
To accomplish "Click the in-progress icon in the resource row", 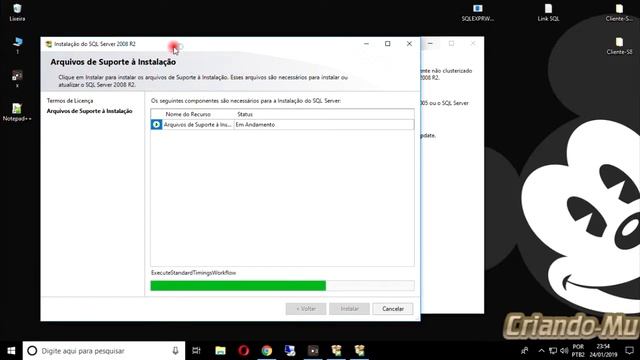I will [156, 124].
